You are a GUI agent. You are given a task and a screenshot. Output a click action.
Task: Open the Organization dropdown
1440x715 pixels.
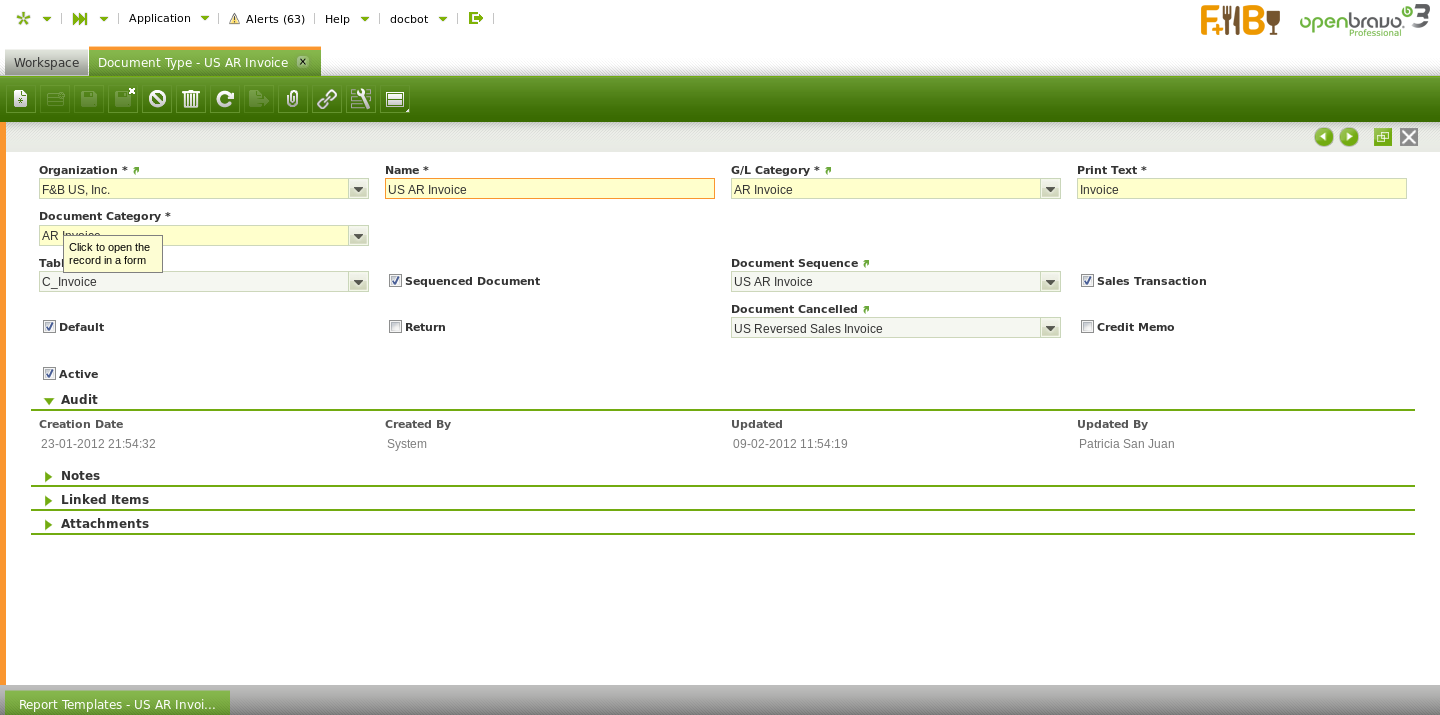[x=358, y=189]
